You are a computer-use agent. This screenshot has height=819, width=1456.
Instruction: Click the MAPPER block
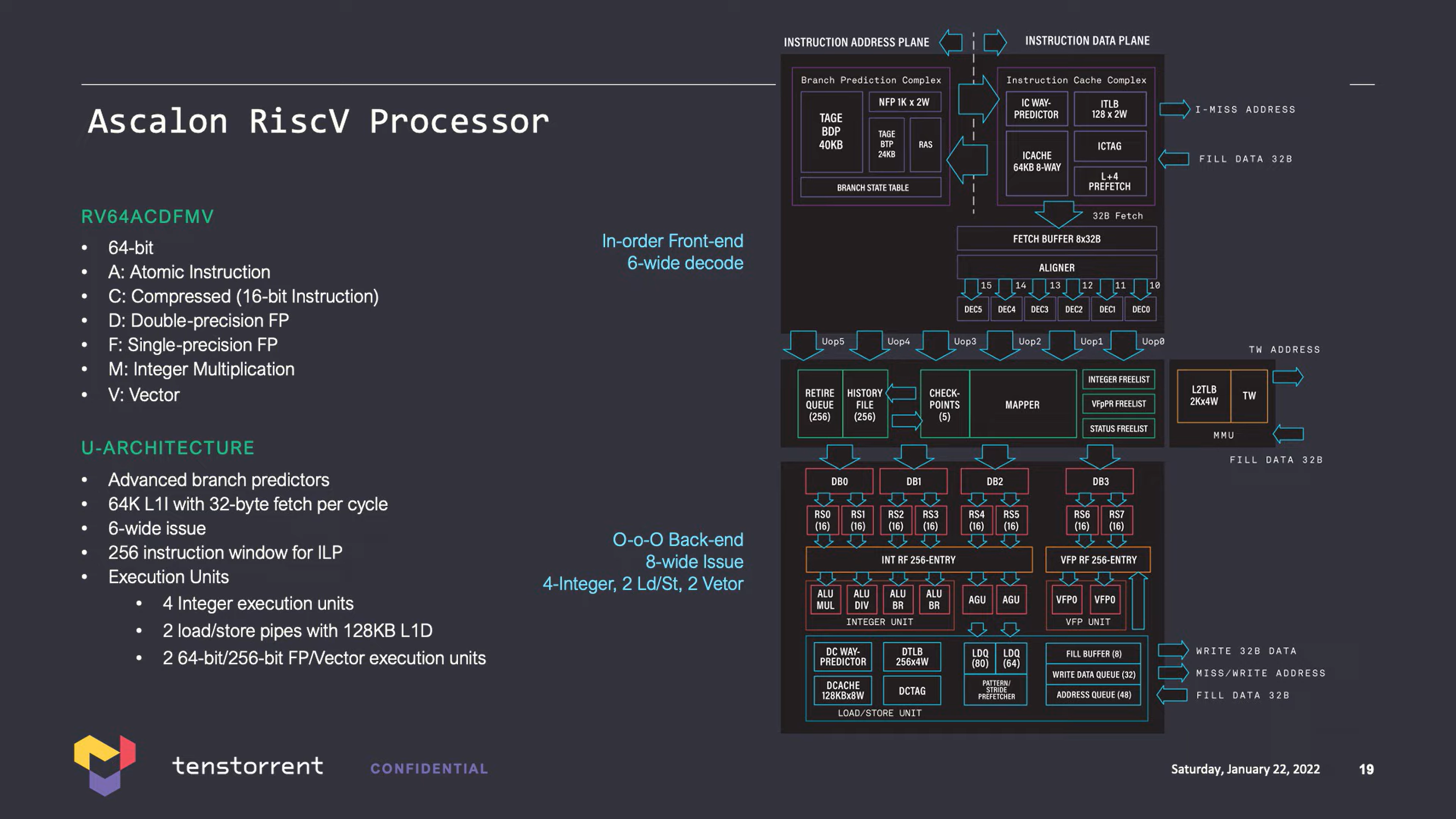pos(1022,404)
